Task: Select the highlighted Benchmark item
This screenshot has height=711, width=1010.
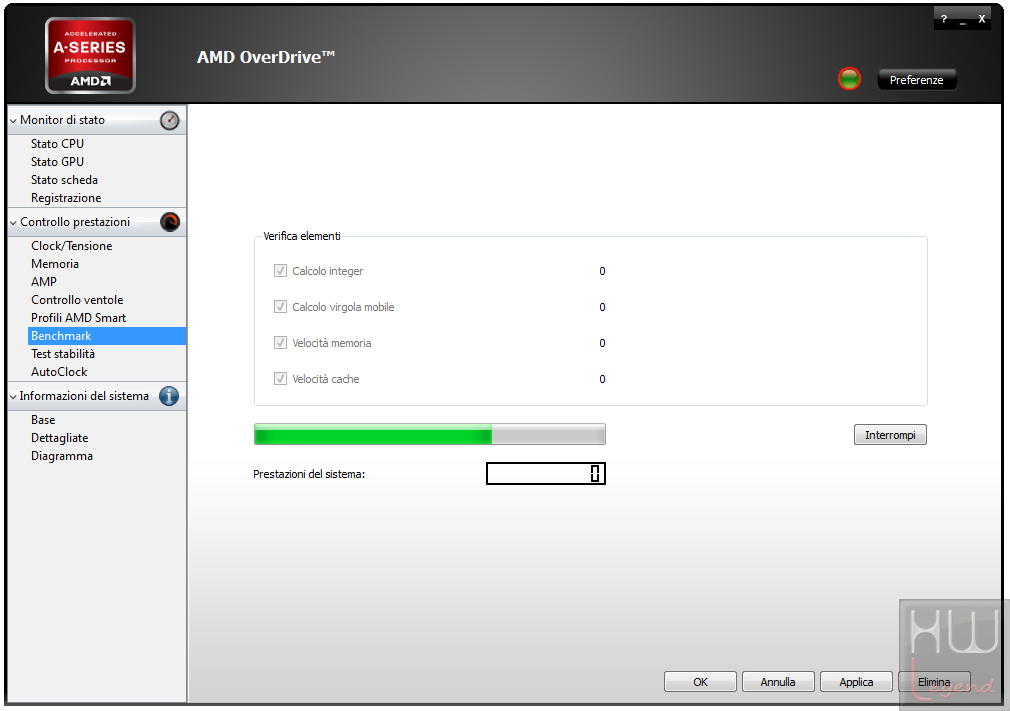Action: pyautogui.click(x=107, y=336)
